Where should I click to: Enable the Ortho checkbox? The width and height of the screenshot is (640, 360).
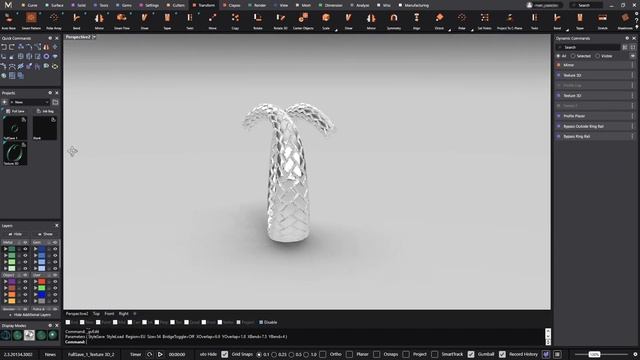point(323,354)
